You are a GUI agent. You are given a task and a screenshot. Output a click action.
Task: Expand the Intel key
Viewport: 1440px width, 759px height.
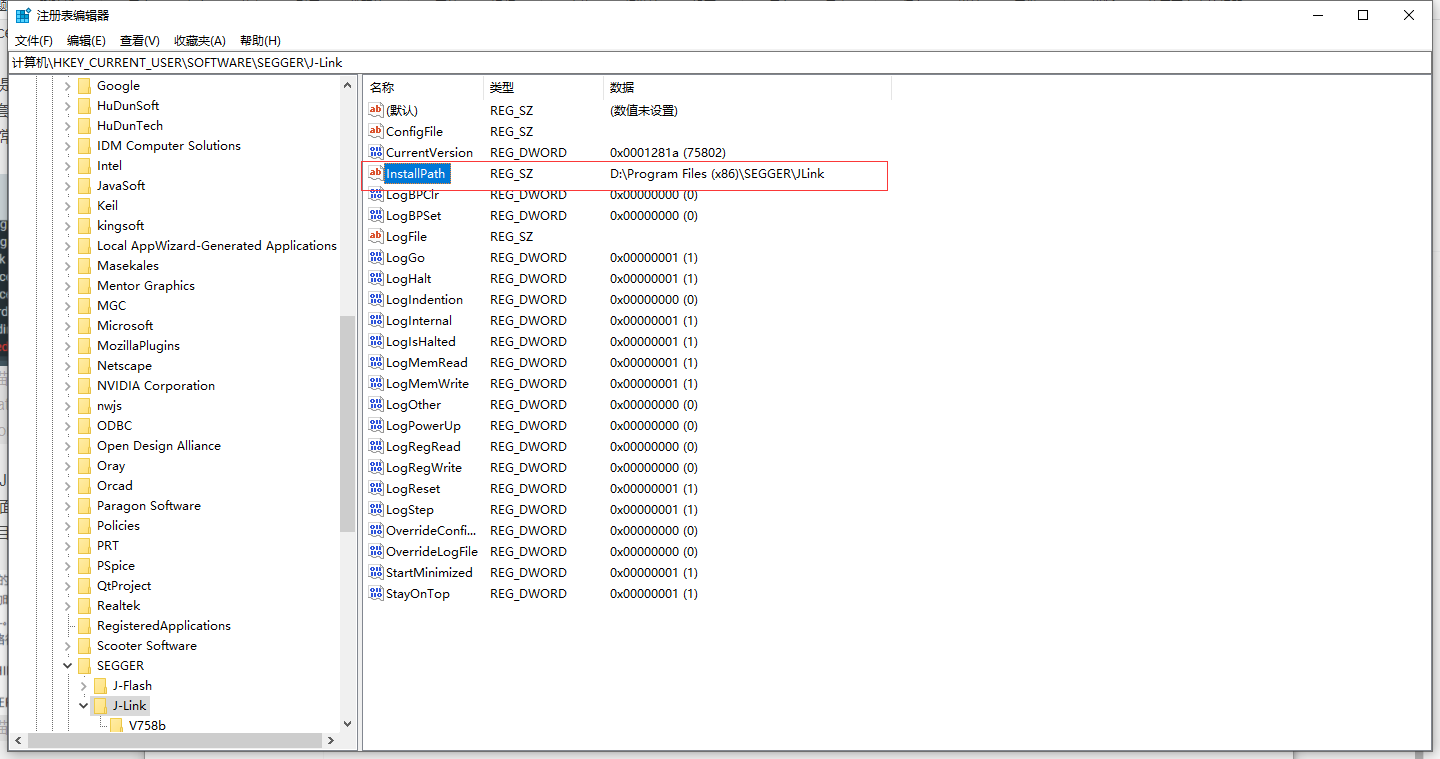click(68, 165)
